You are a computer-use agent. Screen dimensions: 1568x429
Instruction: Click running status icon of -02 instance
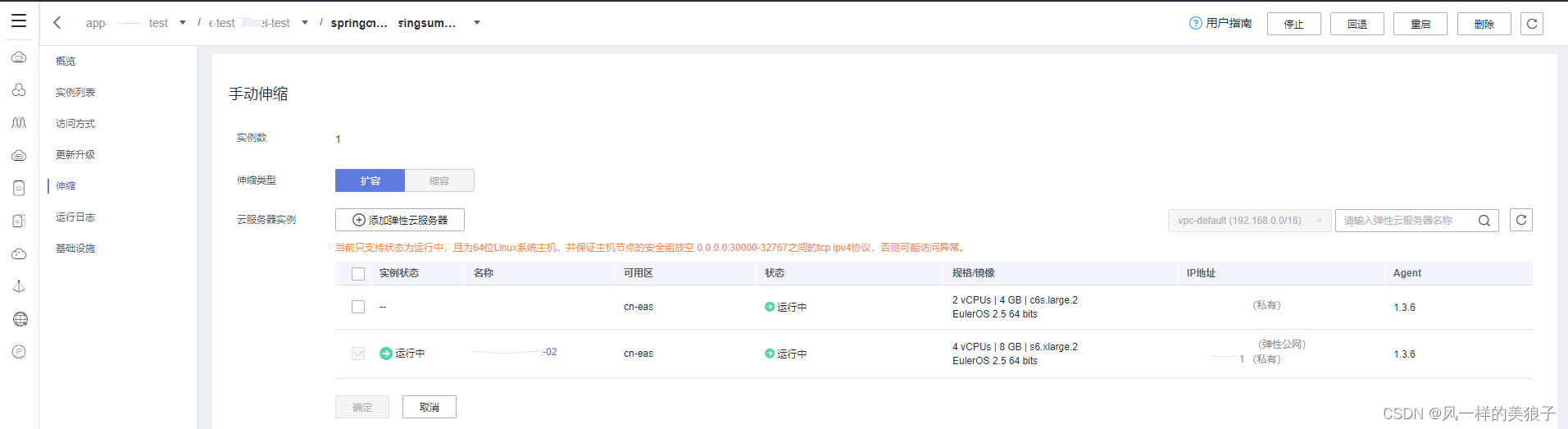tap(386, 354)
